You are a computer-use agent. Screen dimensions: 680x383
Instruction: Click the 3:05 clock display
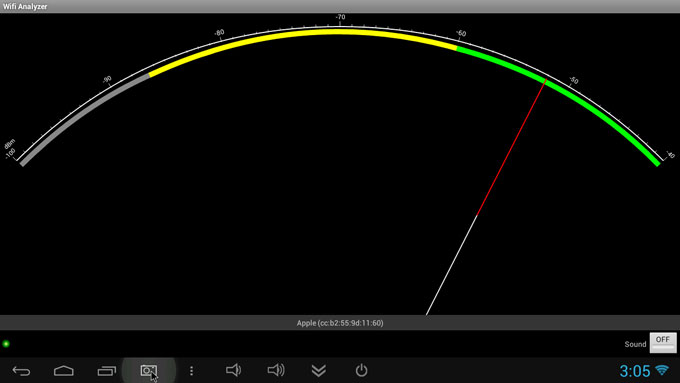635,371
